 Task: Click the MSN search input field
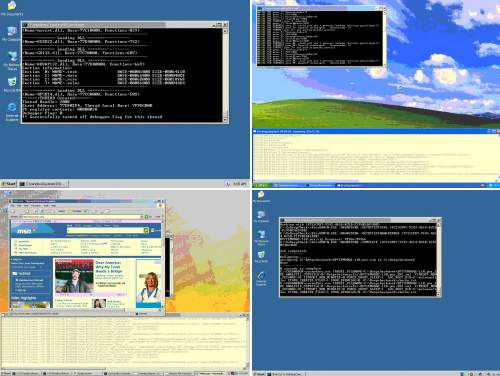click(x=105, y=230)
